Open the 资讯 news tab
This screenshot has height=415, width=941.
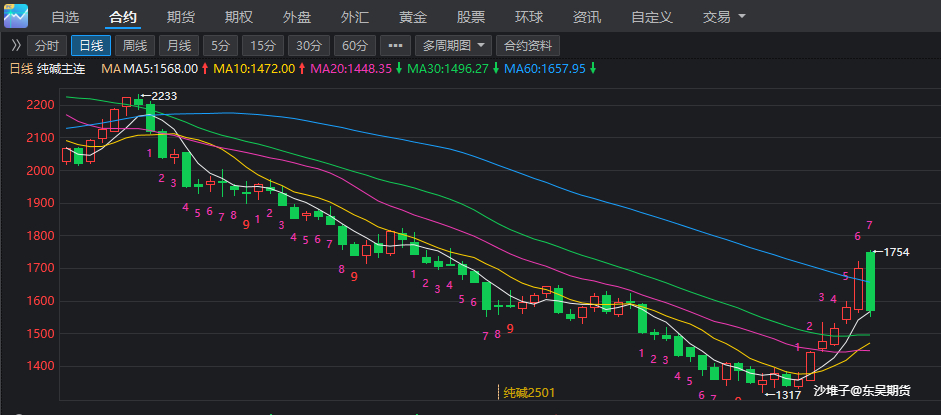pyautogui.click(x=587, y=17)
